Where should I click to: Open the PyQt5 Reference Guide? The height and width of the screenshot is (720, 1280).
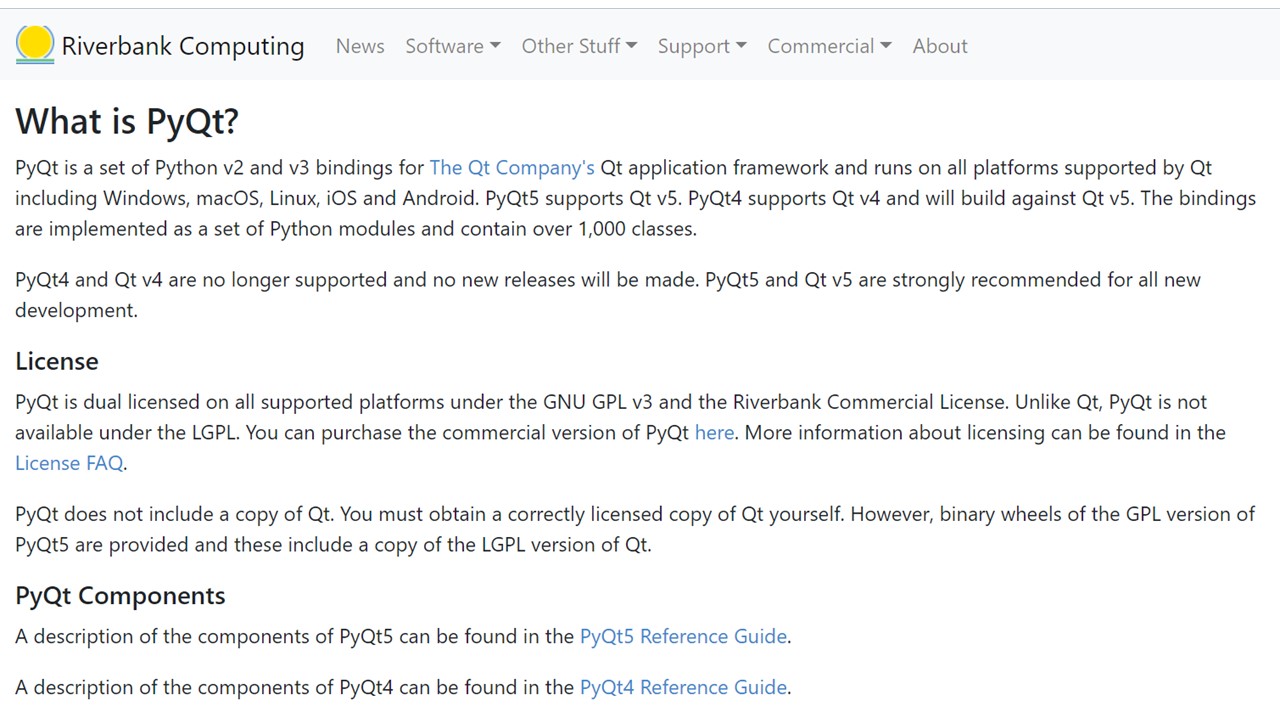click(683, 636)
